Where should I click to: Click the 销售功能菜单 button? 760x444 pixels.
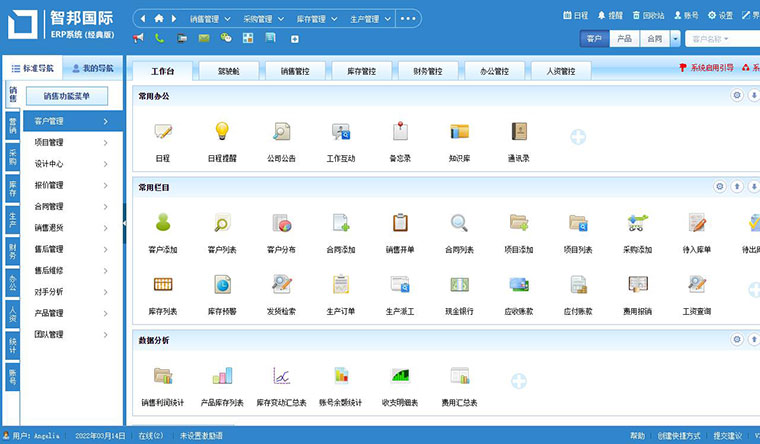[x=73, y=96]
